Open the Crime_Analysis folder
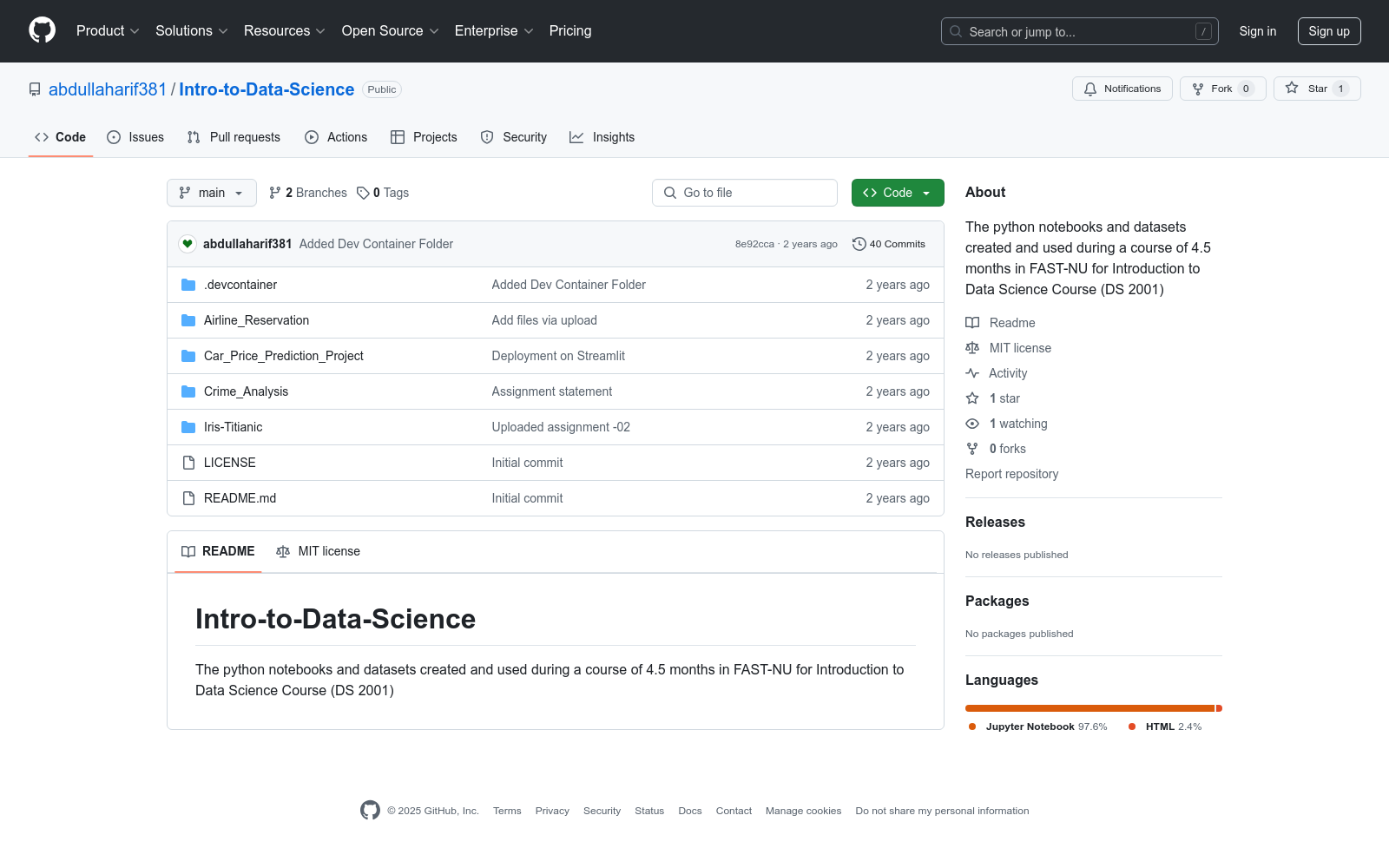The width and height of the screenshot is (1389, 868). tap(246, 391)
